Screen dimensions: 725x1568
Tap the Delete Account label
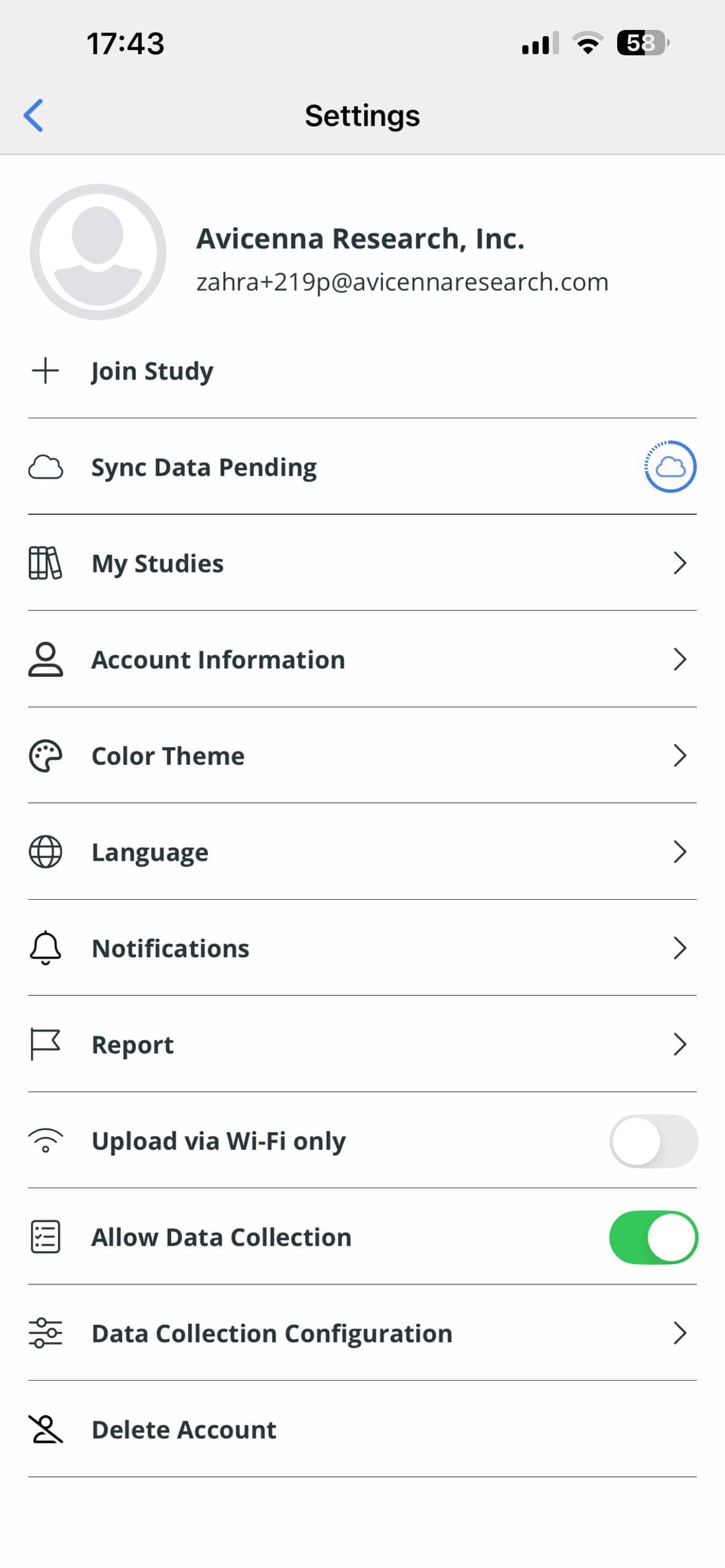(x=184, y=1430)
